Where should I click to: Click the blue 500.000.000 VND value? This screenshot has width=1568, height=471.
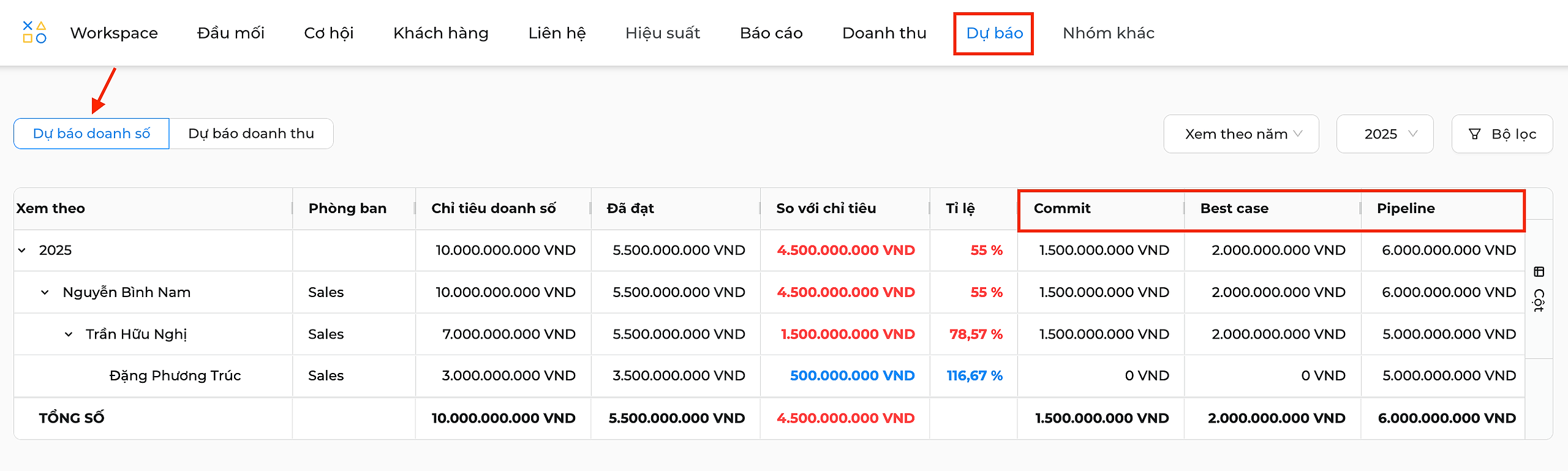[852, 376]
